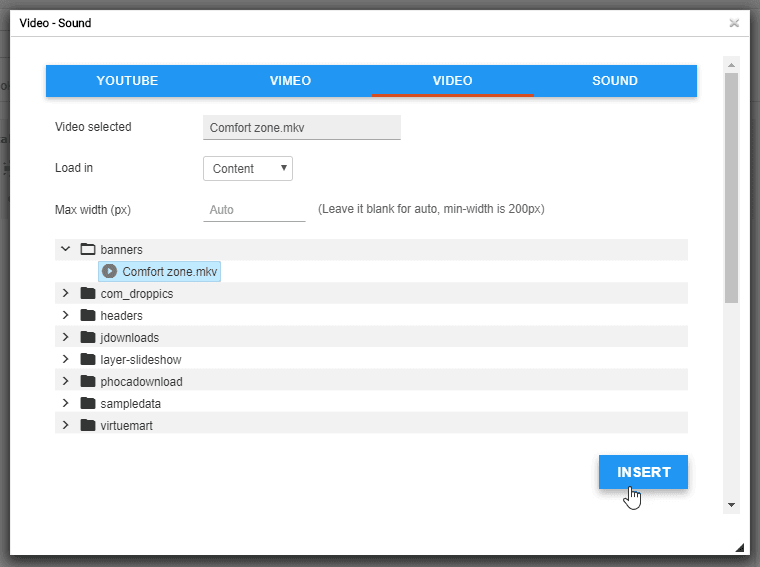This screenshot has height=567, width=760.
Task: Click the jdownloads folder icon
Action: point(87,337)
